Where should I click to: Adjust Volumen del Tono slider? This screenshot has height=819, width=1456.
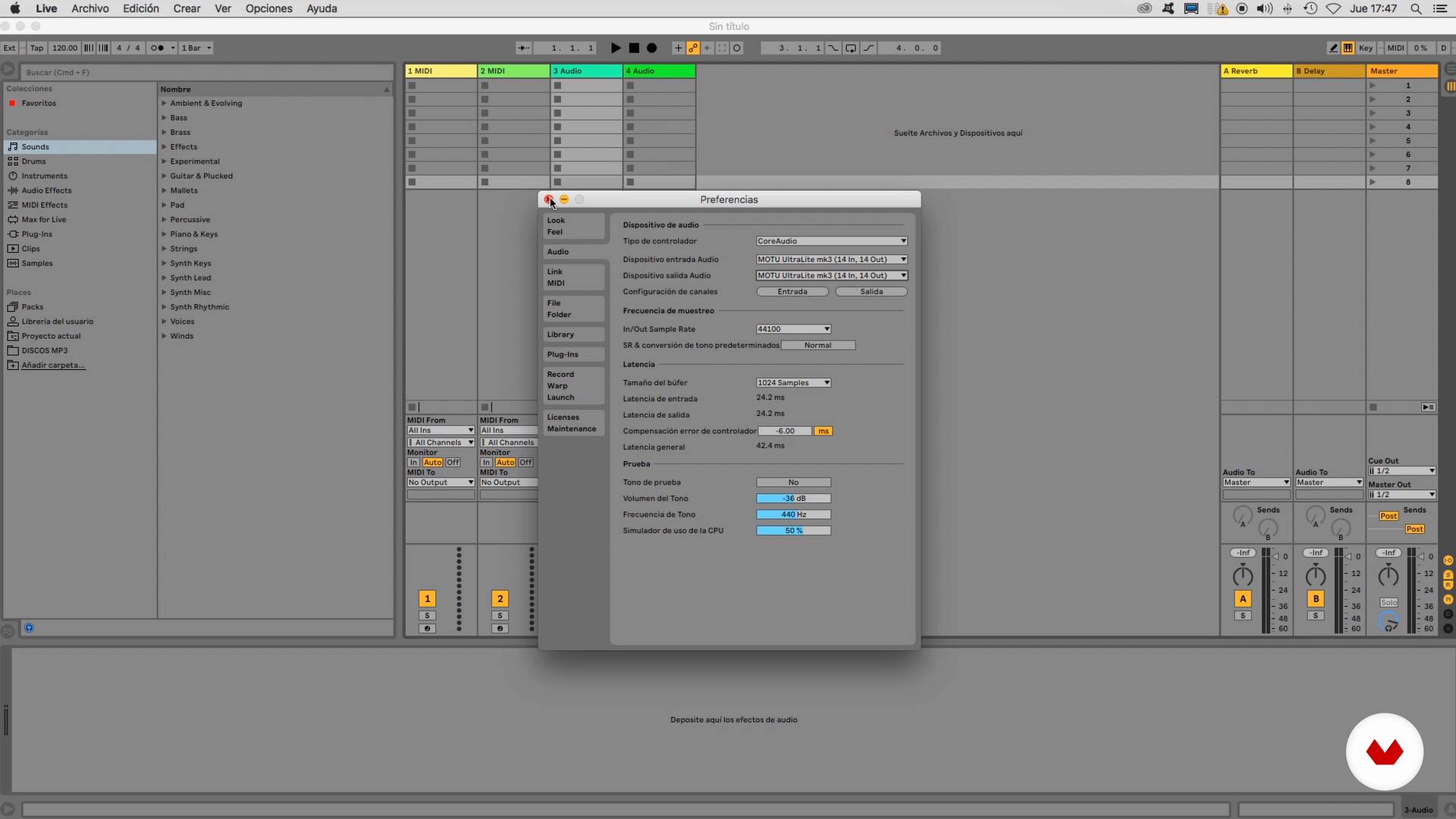(793, 498)
